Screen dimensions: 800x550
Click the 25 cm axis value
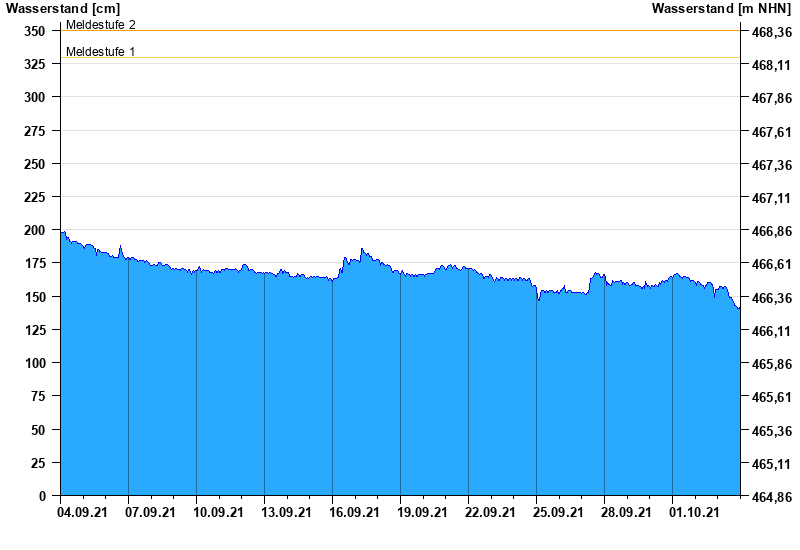coord(38,463)
